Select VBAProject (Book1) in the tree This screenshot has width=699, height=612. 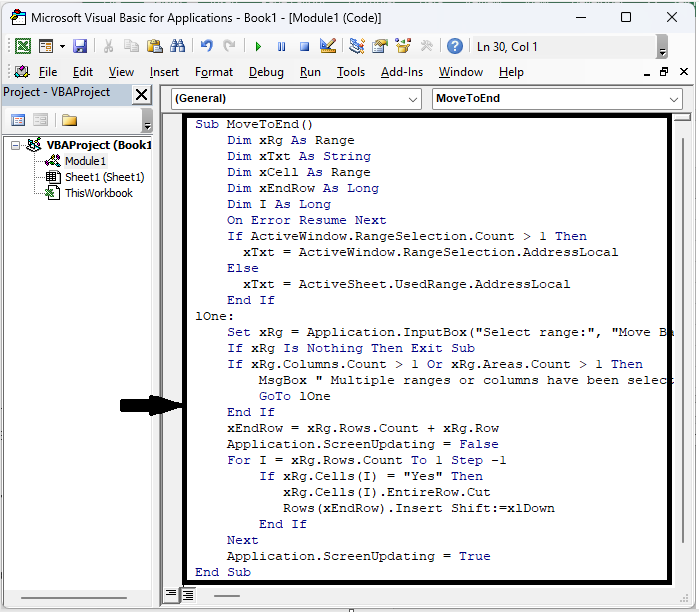[x=99, y=145]
